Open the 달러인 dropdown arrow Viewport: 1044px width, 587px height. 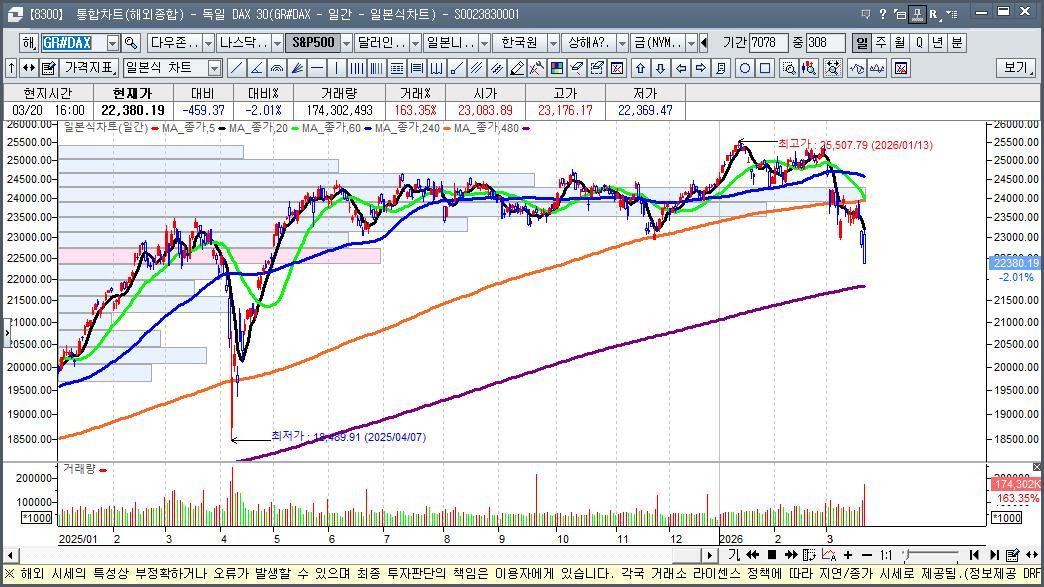[415, 43]
